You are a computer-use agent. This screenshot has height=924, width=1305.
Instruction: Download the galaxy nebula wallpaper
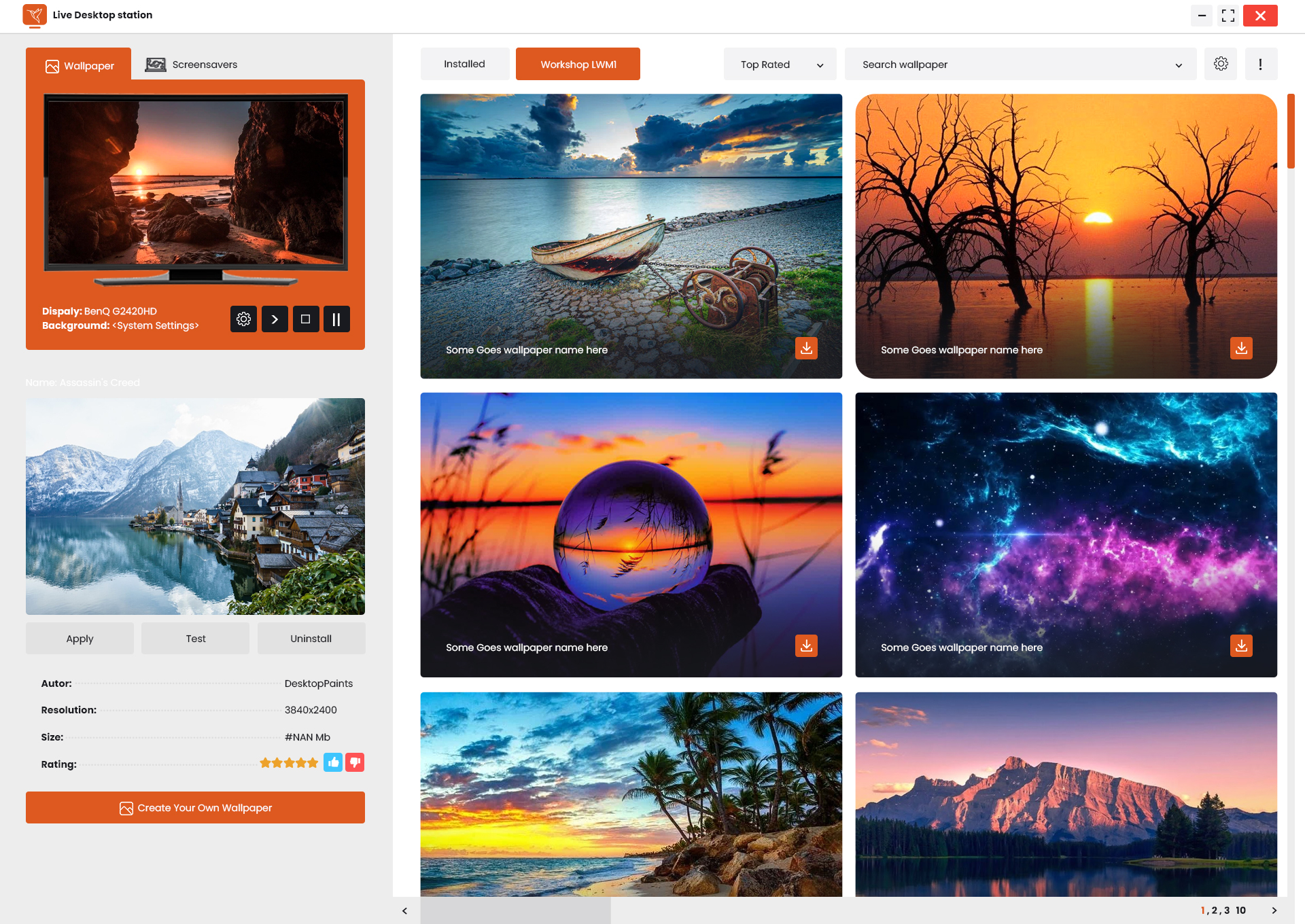coord(1241,646)
